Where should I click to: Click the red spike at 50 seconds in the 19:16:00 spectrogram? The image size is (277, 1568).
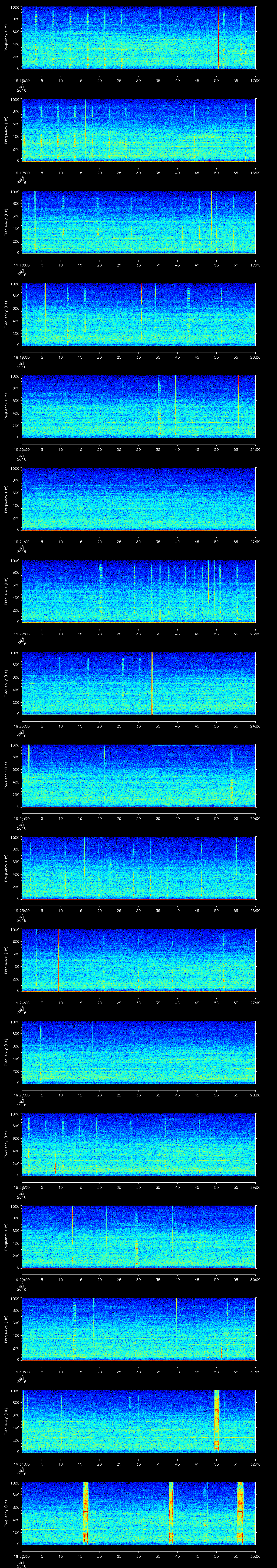coord(219,36)
